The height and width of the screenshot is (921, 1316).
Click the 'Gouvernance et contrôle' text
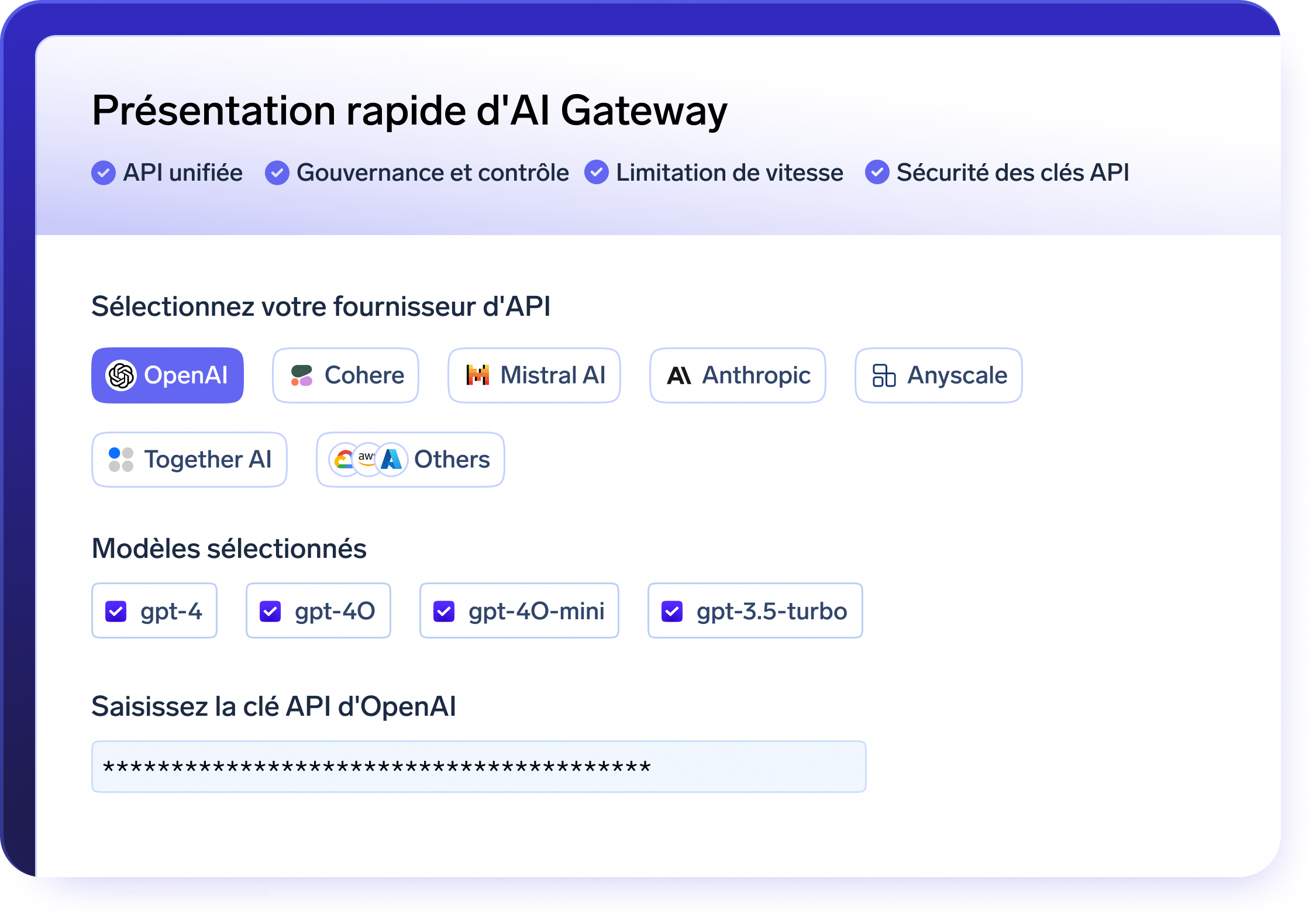433,173
